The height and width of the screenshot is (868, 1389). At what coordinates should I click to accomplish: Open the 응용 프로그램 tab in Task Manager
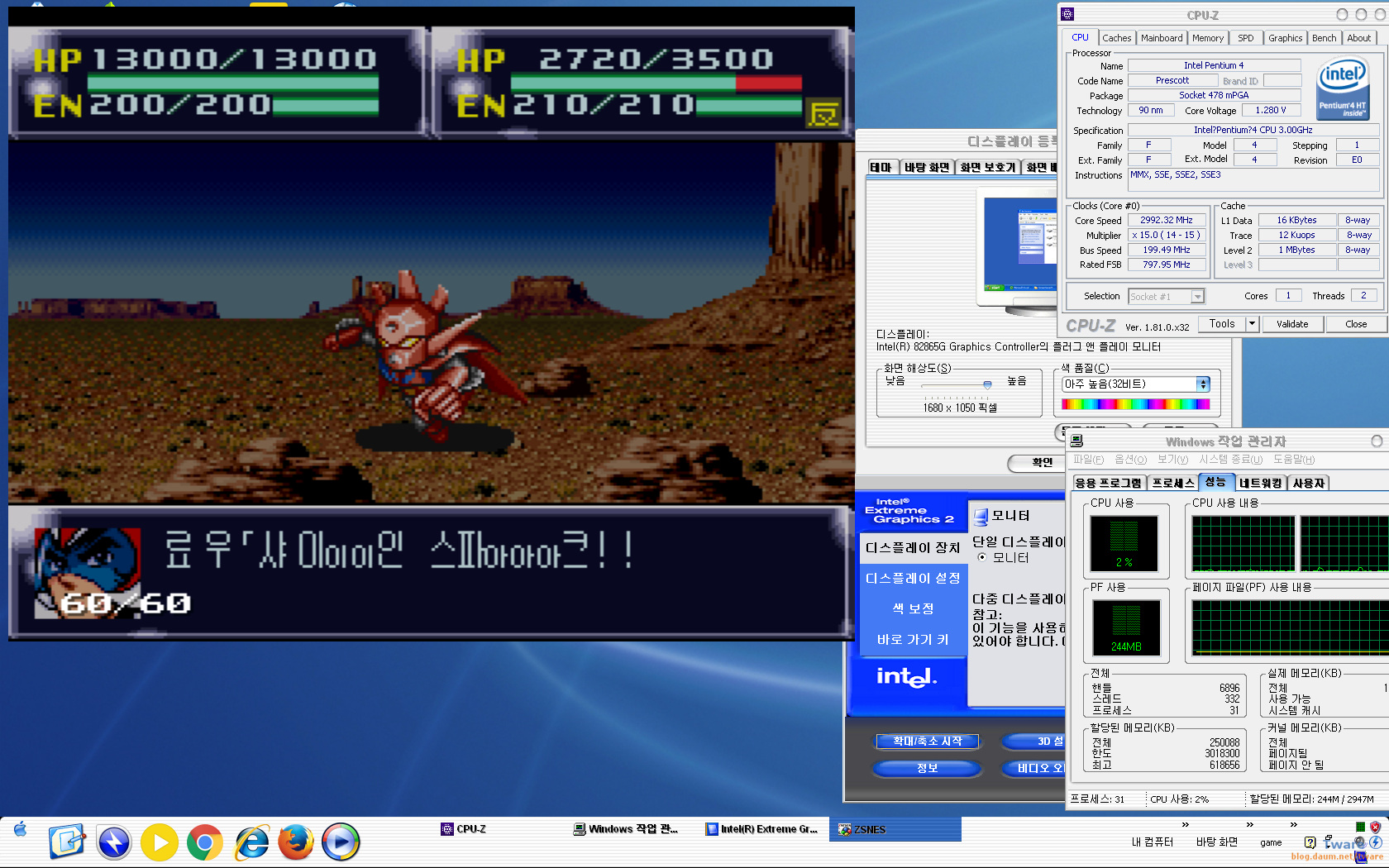click(x=1109, y=484)
